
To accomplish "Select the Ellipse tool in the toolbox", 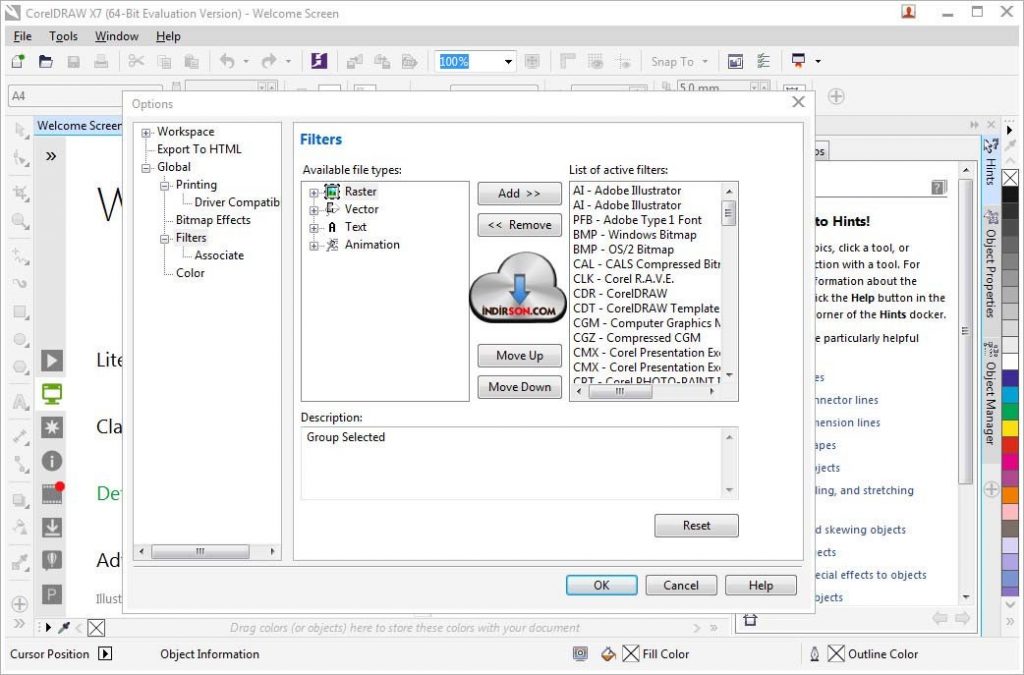I will pyautogui.click(x=20, y=339).
